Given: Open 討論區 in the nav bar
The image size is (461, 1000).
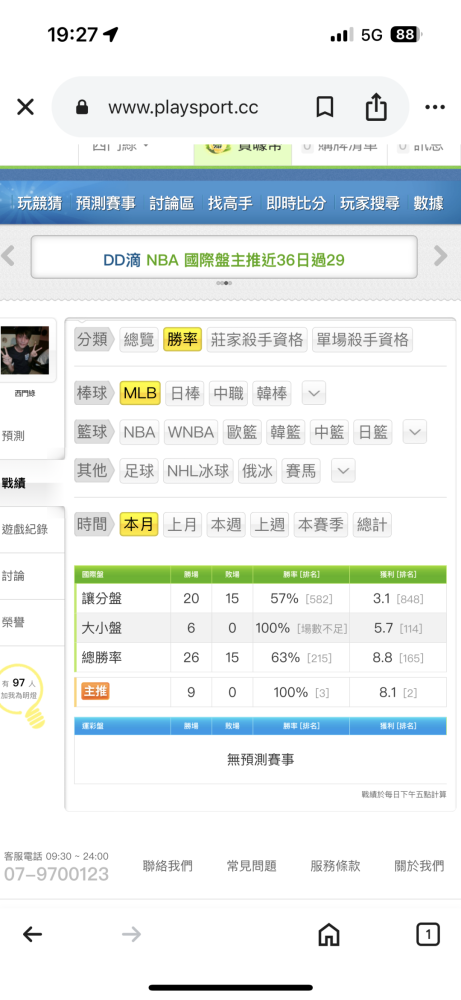Looking at the screenshot, I should (x=172, y=203).
